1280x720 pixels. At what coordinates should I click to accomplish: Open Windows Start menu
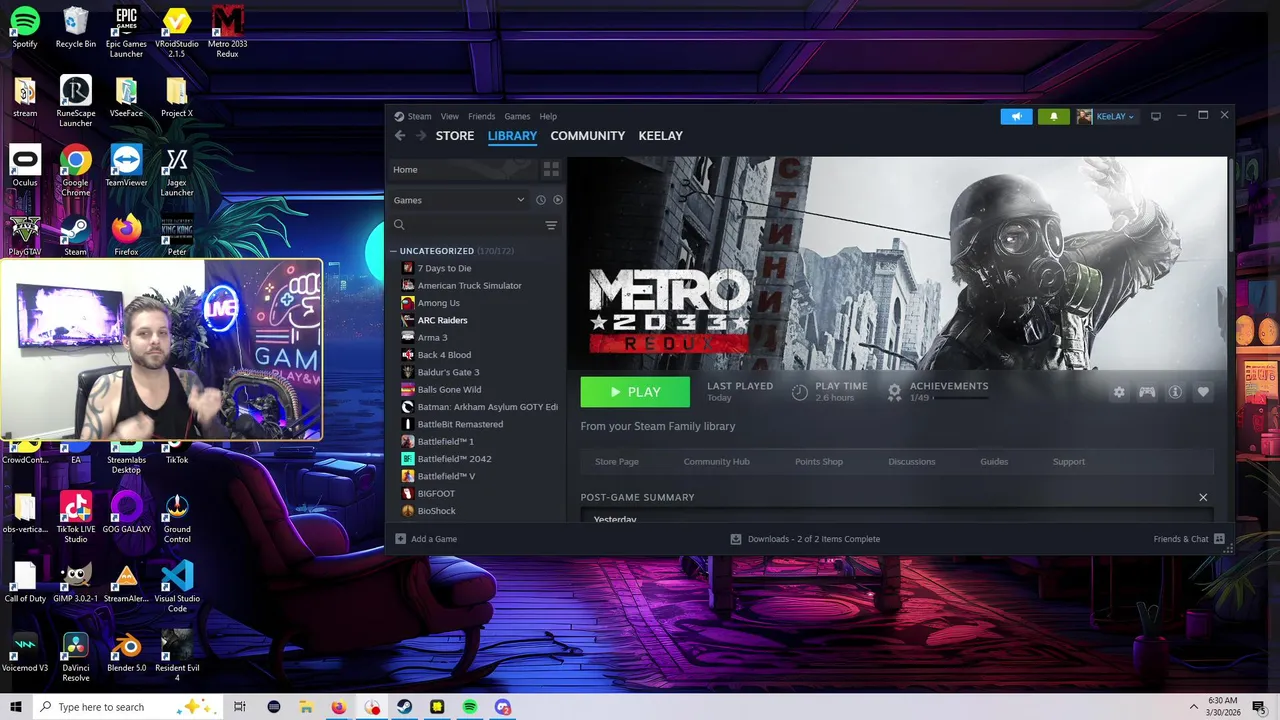tap(16, 707)
